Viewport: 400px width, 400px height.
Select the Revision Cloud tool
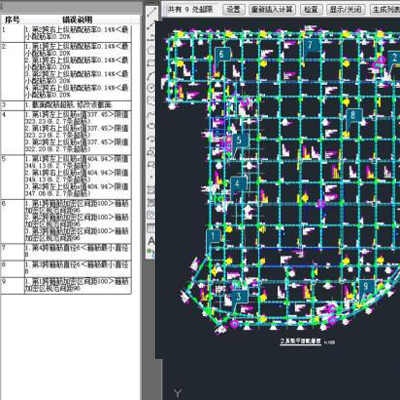(151, 100)
